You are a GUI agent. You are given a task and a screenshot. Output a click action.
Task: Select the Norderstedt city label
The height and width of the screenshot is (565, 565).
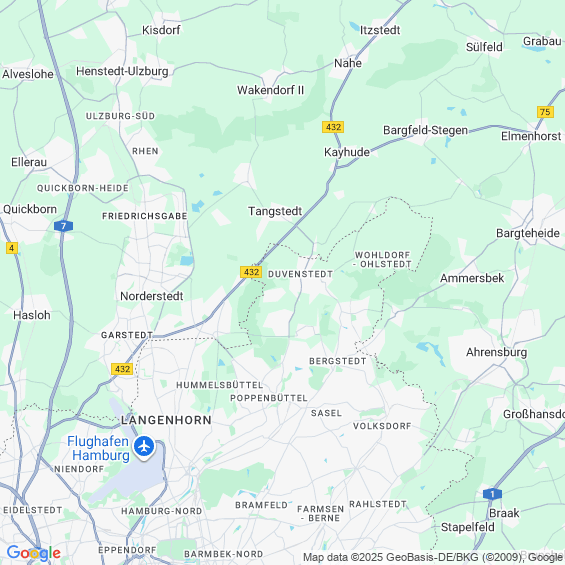[x=152, y=296]
